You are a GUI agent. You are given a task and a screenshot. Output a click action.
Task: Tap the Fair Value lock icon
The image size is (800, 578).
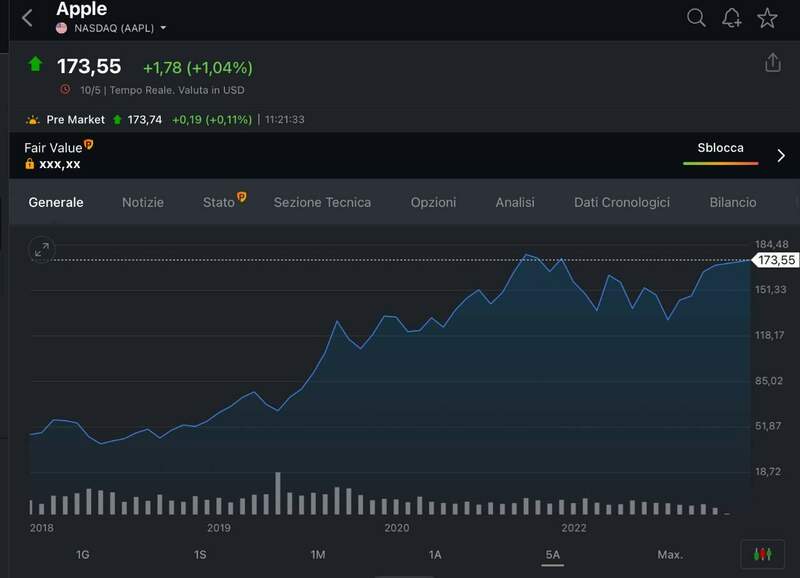click(30, 163)
